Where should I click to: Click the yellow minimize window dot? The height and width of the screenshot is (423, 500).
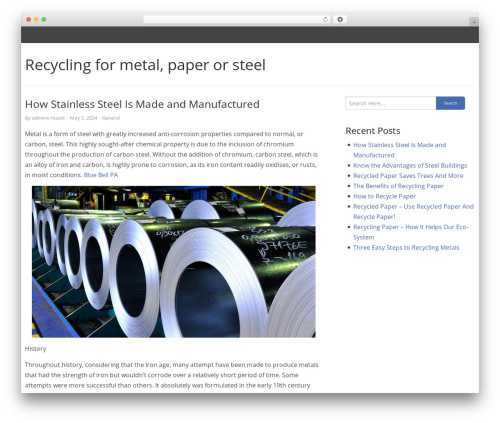click(x=36, y=19)
